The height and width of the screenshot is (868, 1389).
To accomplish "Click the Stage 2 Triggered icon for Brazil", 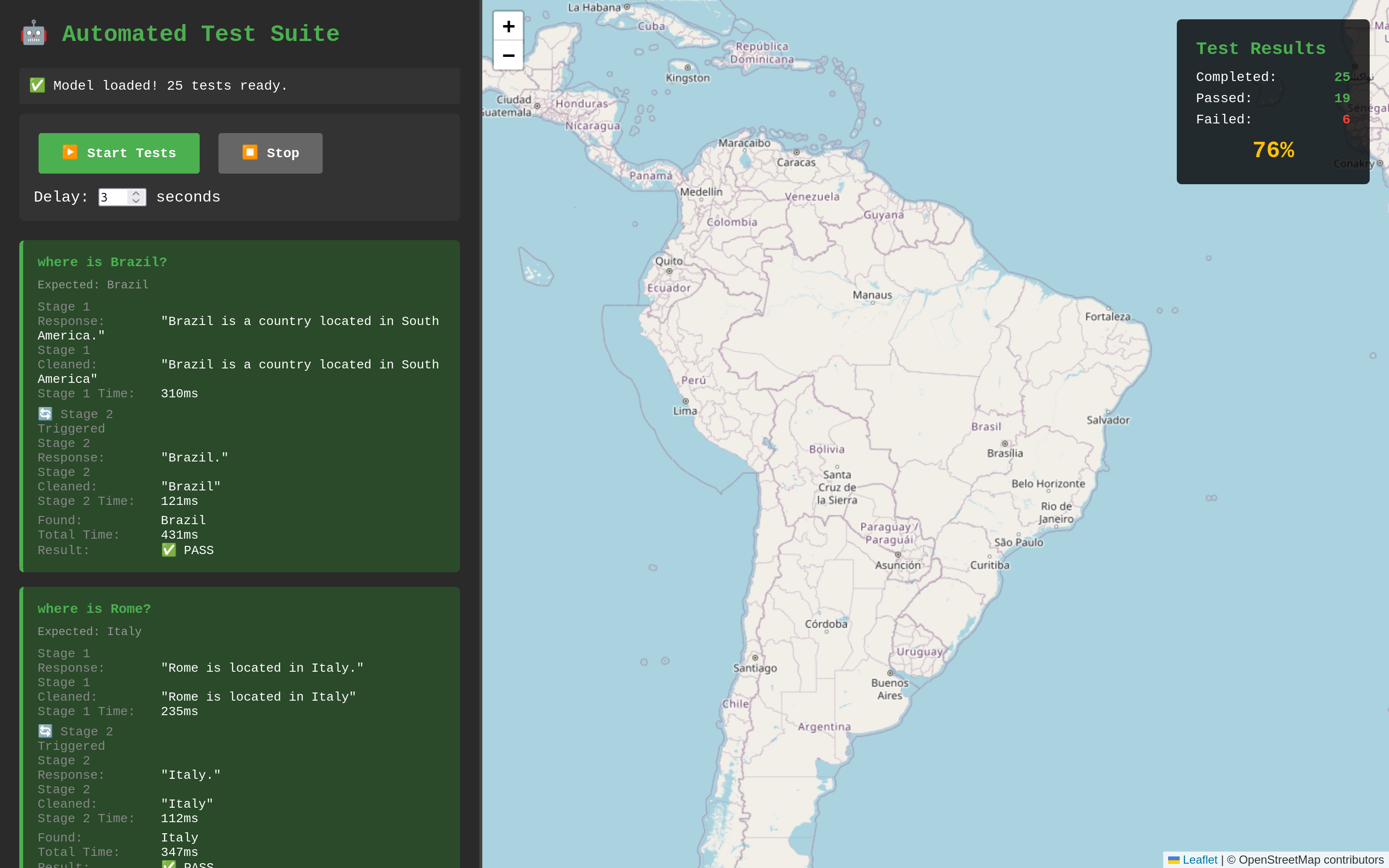I will (45, 414).
